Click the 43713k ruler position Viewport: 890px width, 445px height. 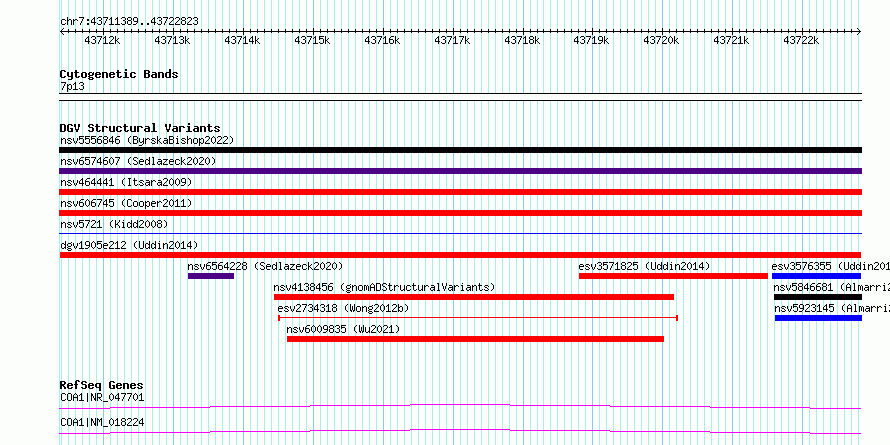[x=172, y=40]
